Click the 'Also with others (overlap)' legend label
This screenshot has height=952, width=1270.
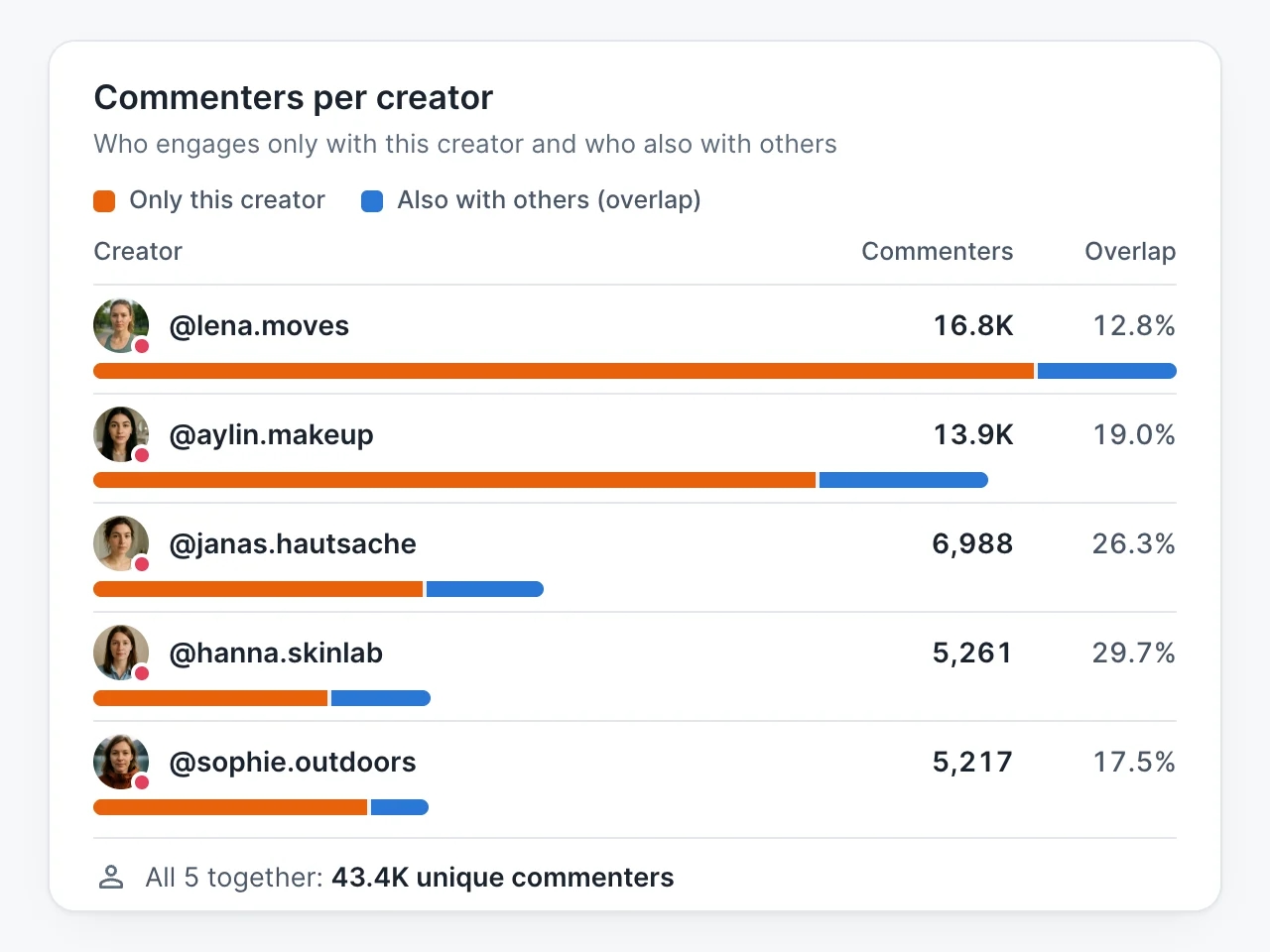click(549, 200)
